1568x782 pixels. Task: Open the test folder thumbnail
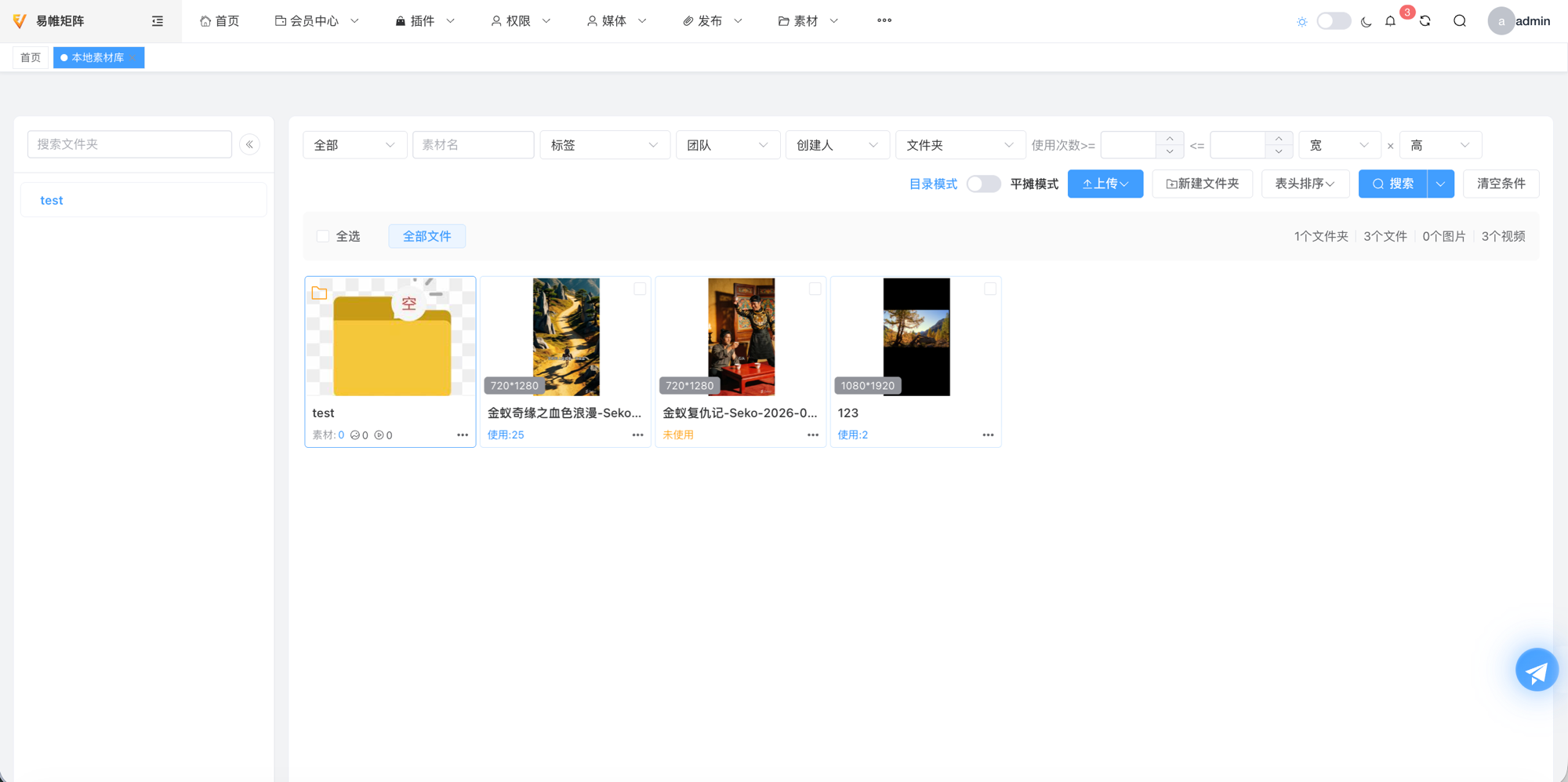pos(390,337)
